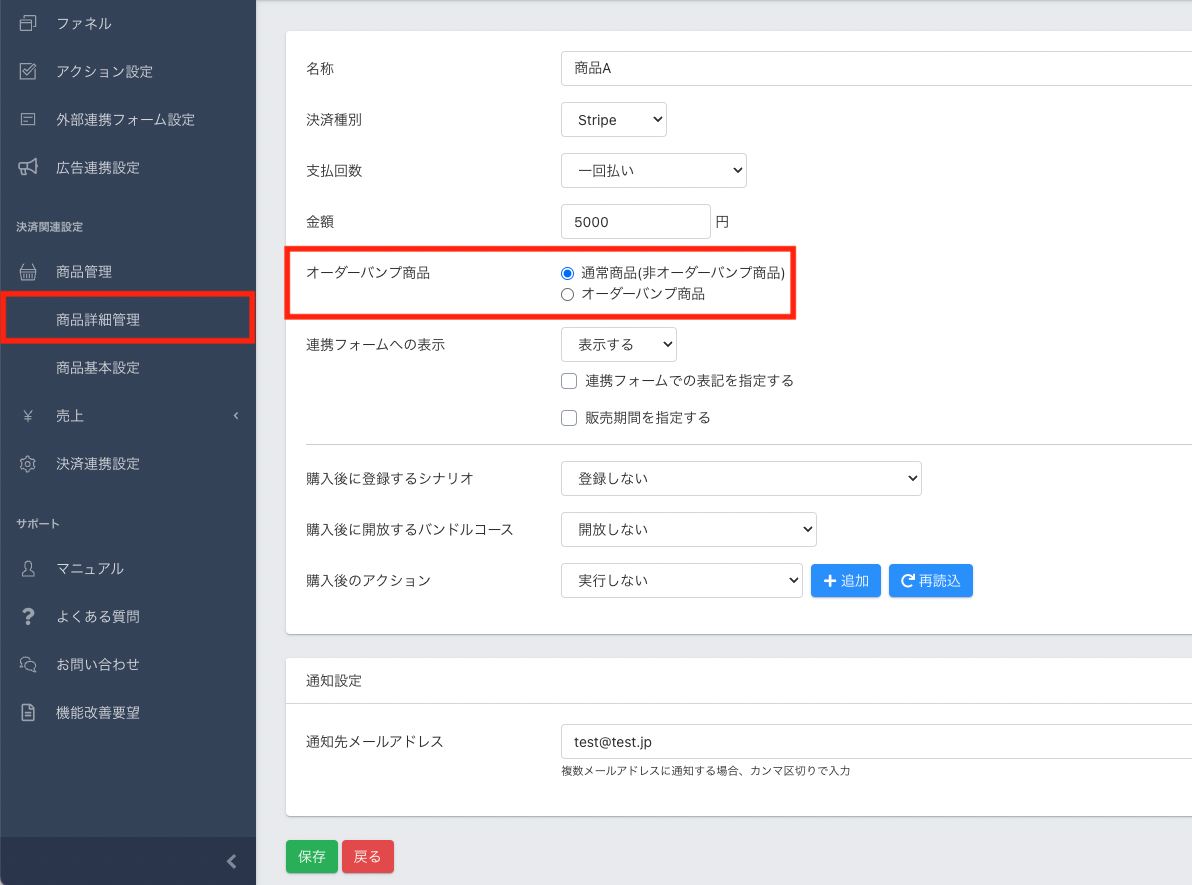This screenshot has height=885, width=1192.
Task: Click the basket icon for 商品管理
Action: click(28, 272)
